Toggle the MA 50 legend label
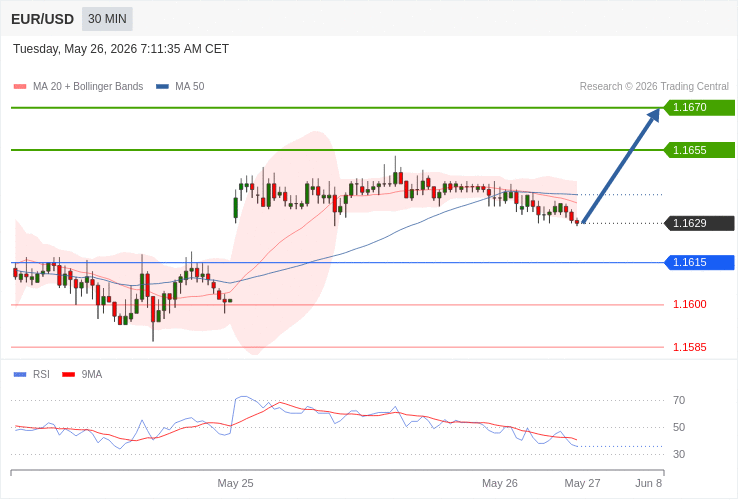The width and height of the screenshot is (738, 500). coord(190,87)
